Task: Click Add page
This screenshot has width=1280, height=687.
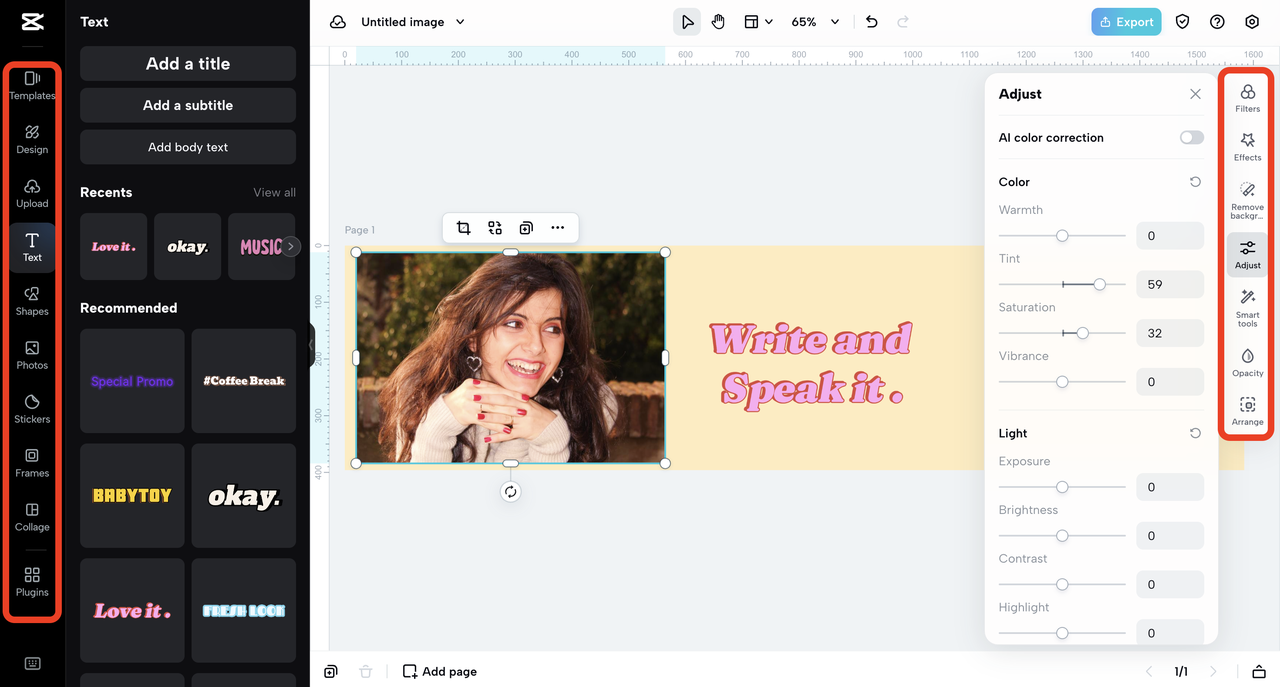Action: 439,671
